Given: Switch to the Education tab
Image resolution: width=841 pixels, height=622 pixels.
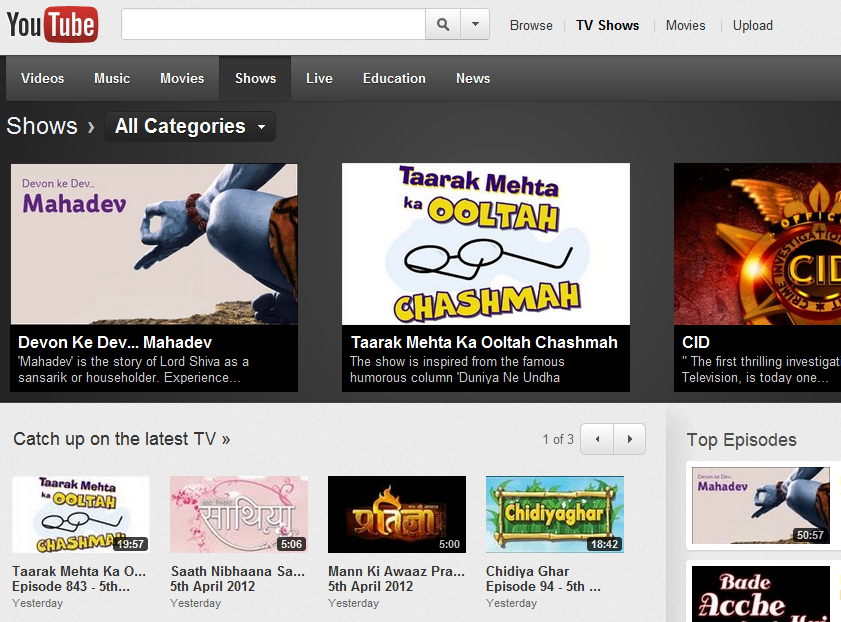Looking at the screenshot, I should (394, 78).
